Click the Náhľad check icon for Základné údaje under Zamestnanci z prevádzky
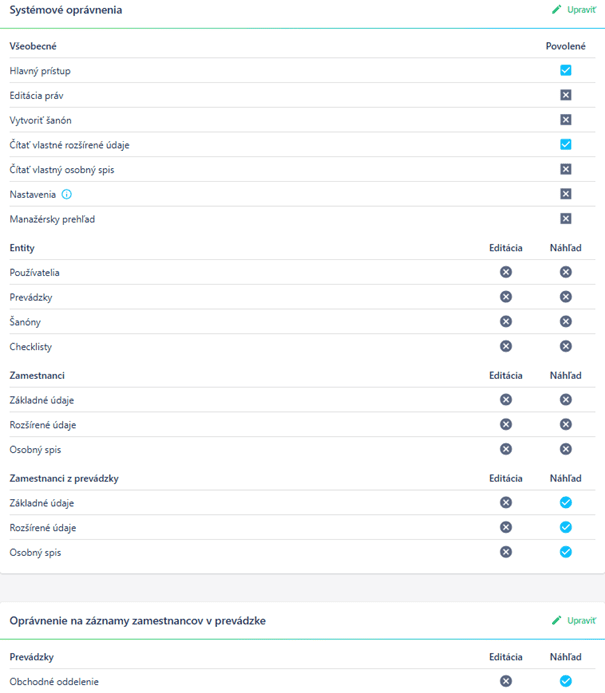Viewport: 605px width, 693px height. point(566,503)
